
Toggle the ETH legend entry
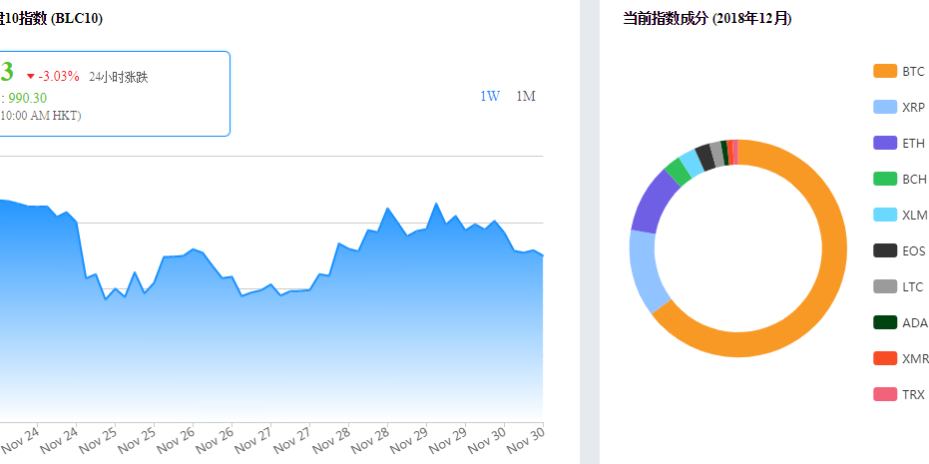tap(899, 143)
